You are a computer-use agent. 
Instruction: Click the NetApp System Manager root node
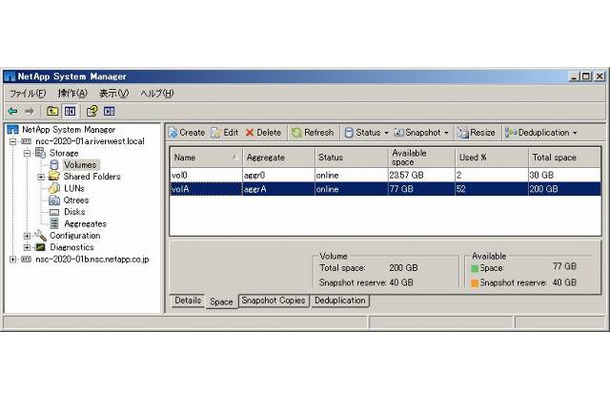coord(68,129)
